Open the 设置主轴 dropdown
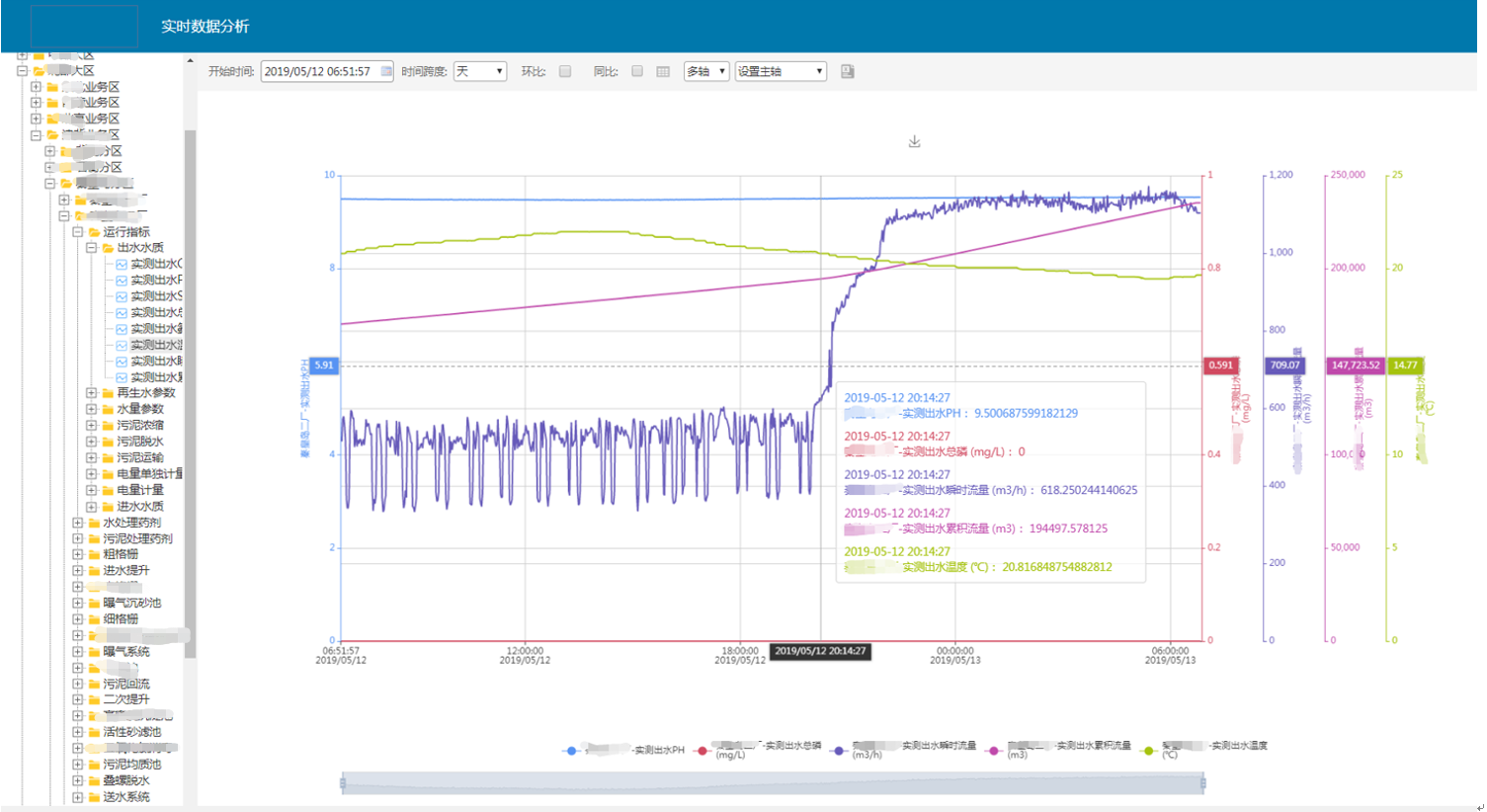The width and height of the screenshot is (1487, 812). point(780,71)
